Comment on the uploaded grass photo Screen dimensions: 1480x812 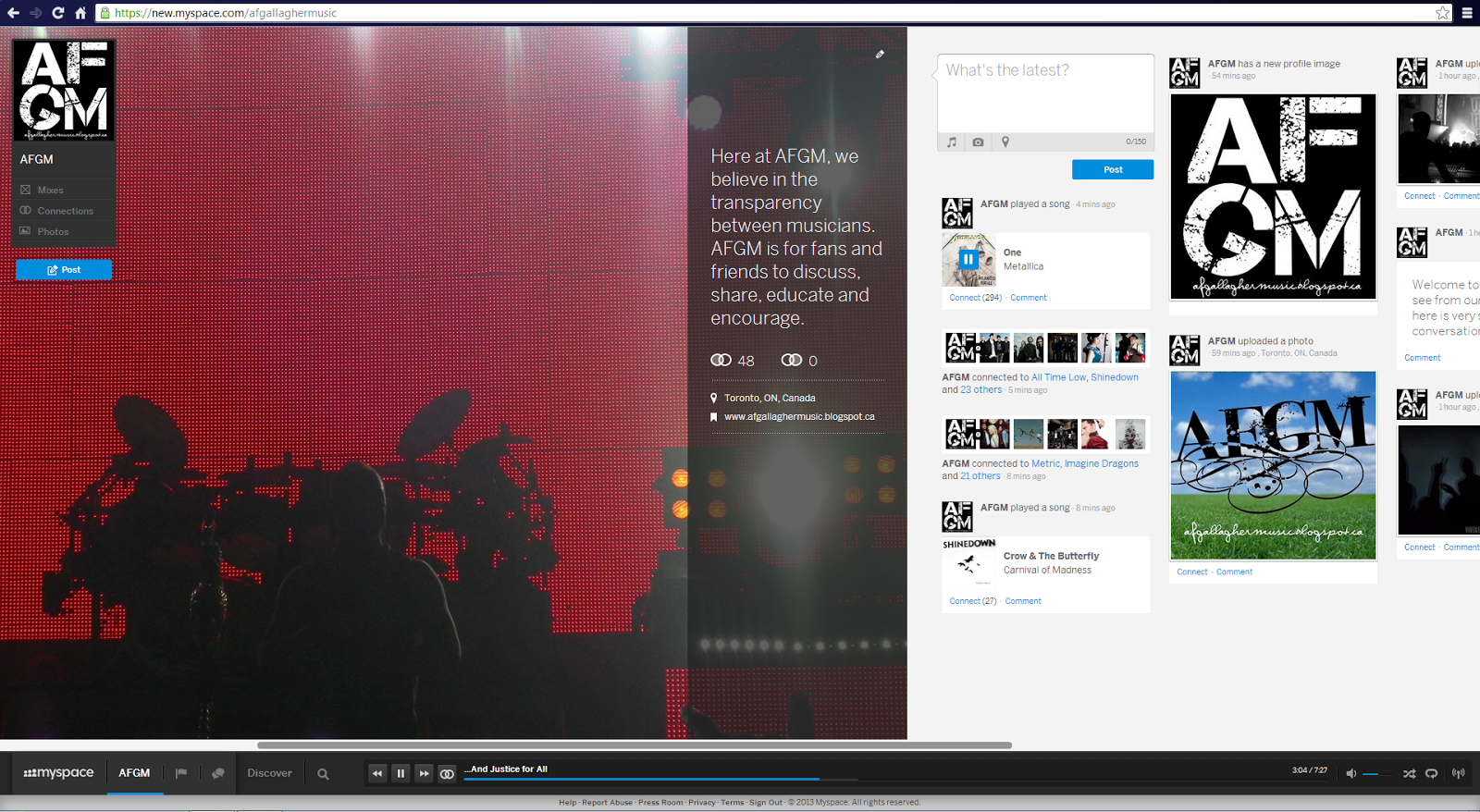pos(1234,572)
